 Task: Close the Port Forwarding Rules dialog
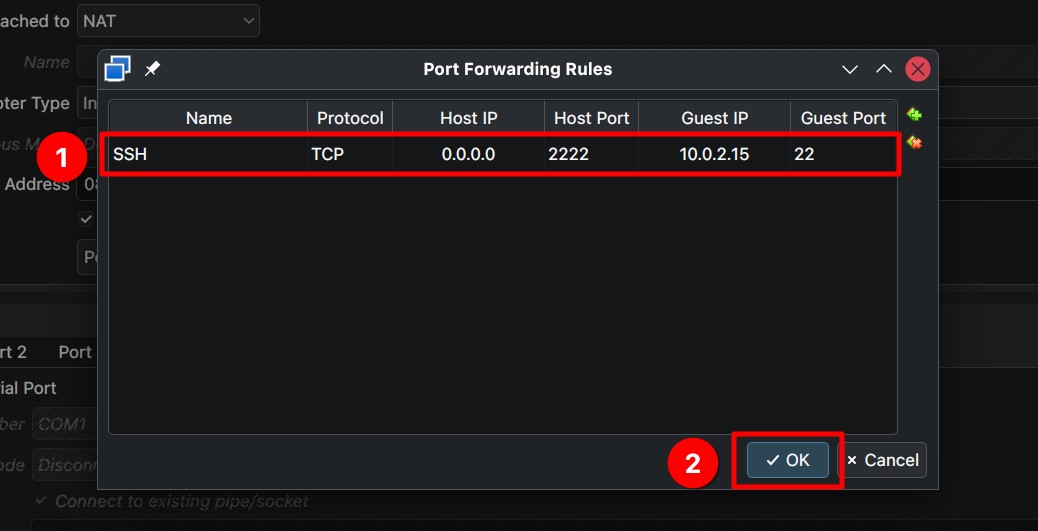click(918, 69)
